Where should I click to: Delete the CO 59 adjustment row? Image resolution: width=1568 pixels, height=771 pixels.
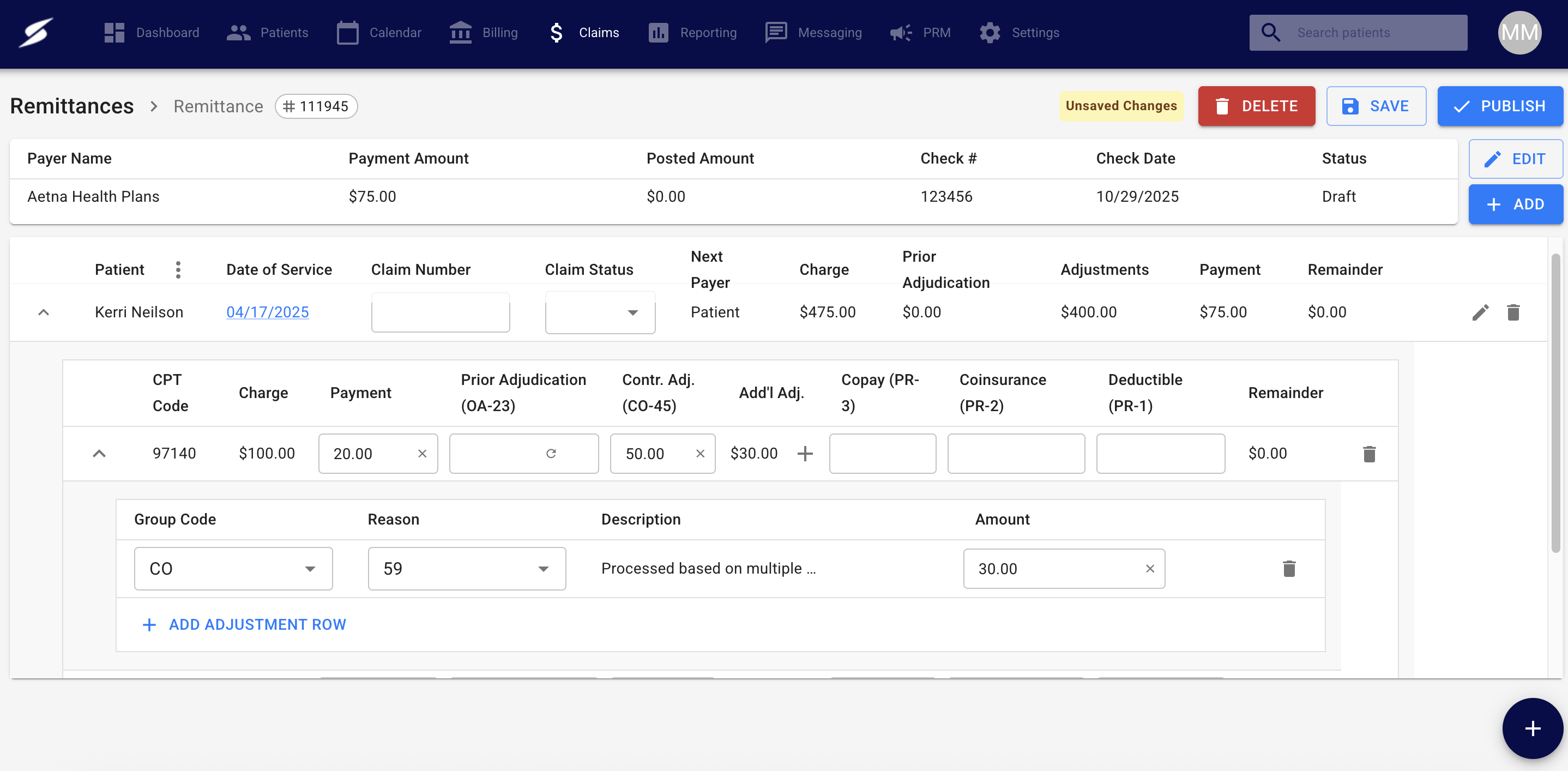(x=1289, y=568)
